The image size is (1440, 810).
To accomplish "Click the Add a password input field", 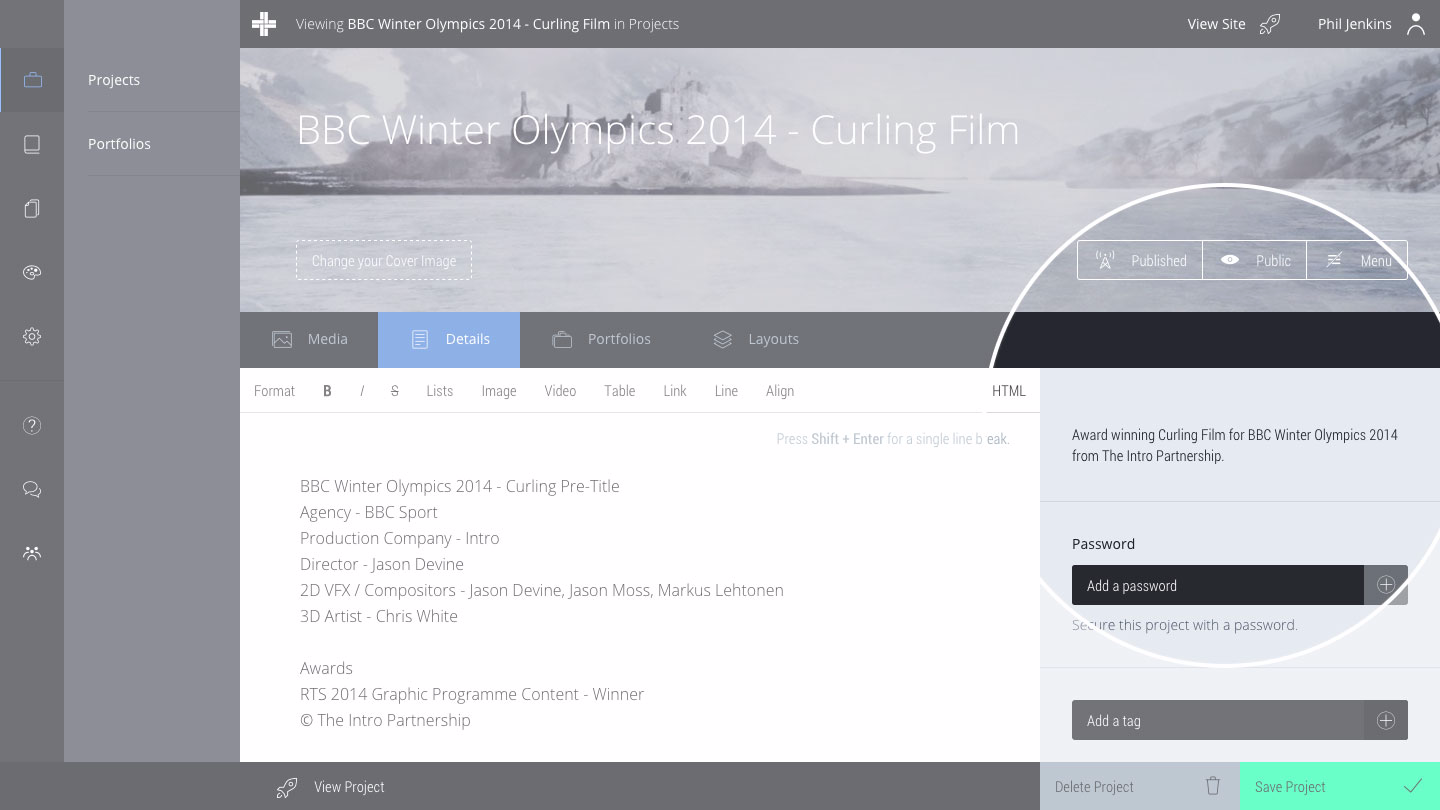I will click(1217, 585).
